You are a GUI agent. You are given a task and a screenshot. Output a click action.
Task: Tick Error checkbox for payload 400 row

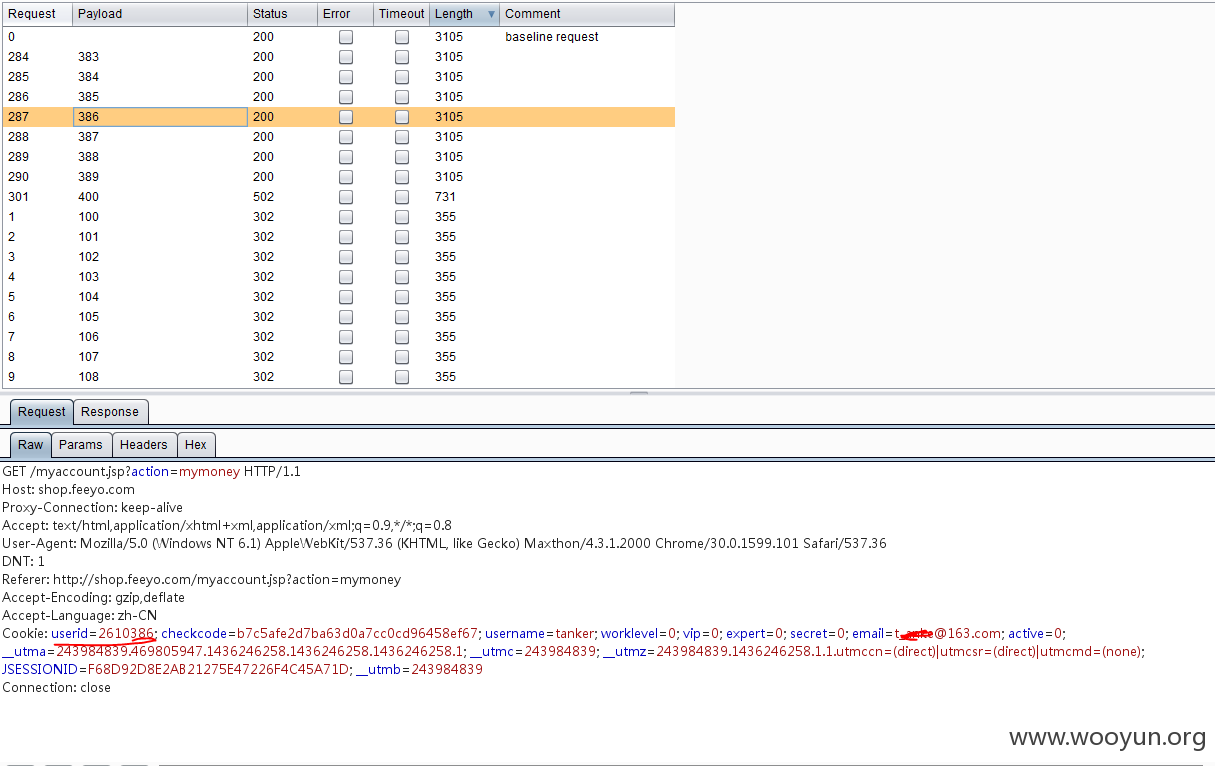pos(346,197)
